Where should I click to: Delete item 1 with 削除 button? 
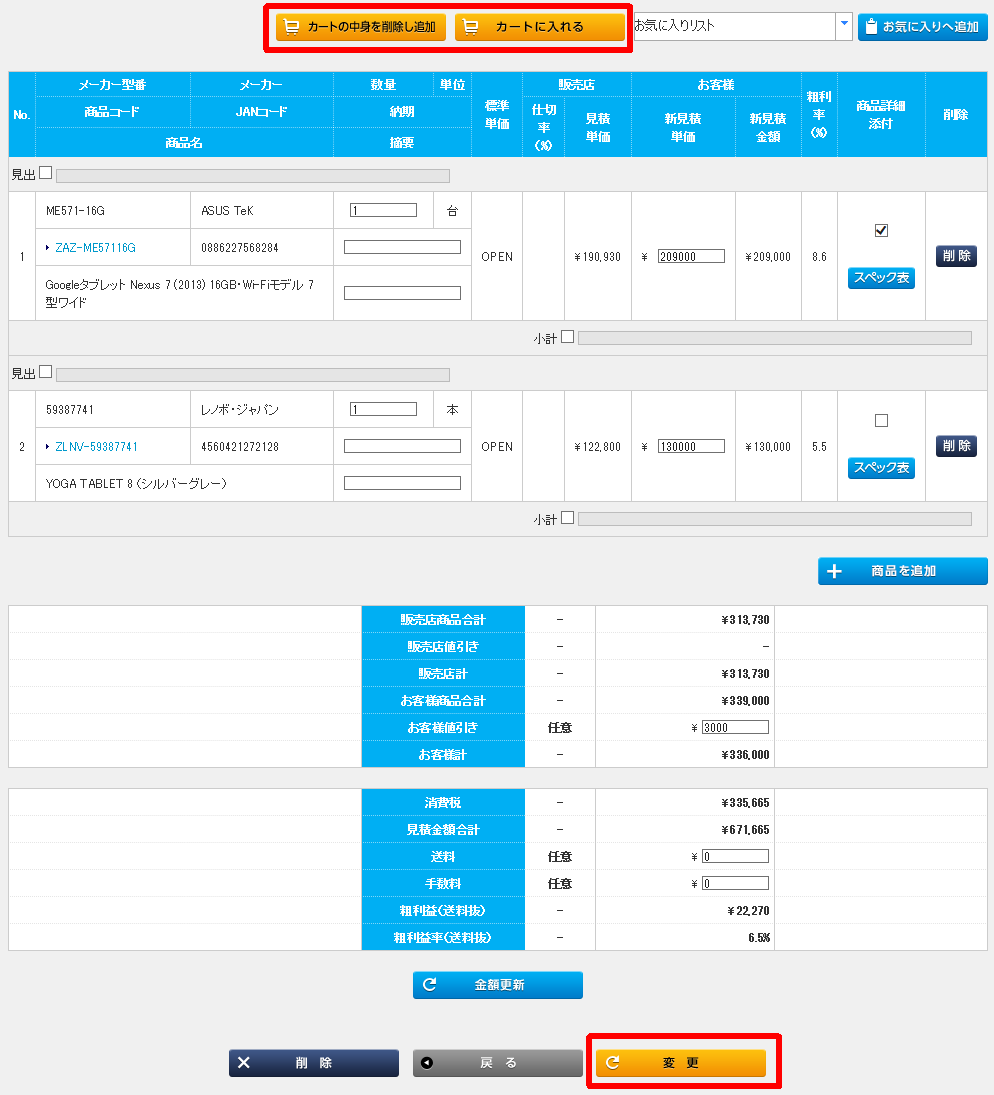(956, 256)
